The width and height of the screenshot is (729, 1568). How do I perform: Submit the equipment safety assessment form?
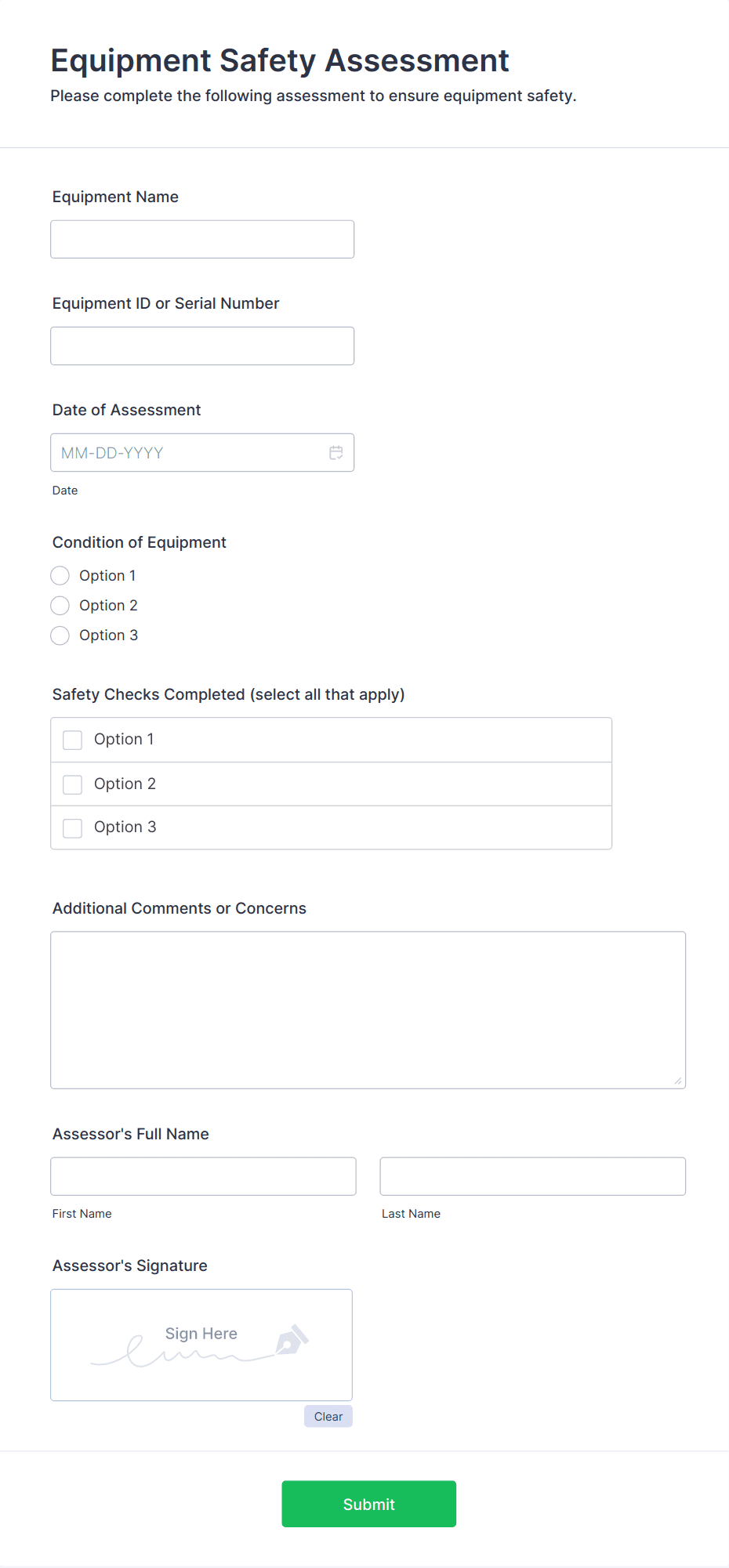(368, 1504)
